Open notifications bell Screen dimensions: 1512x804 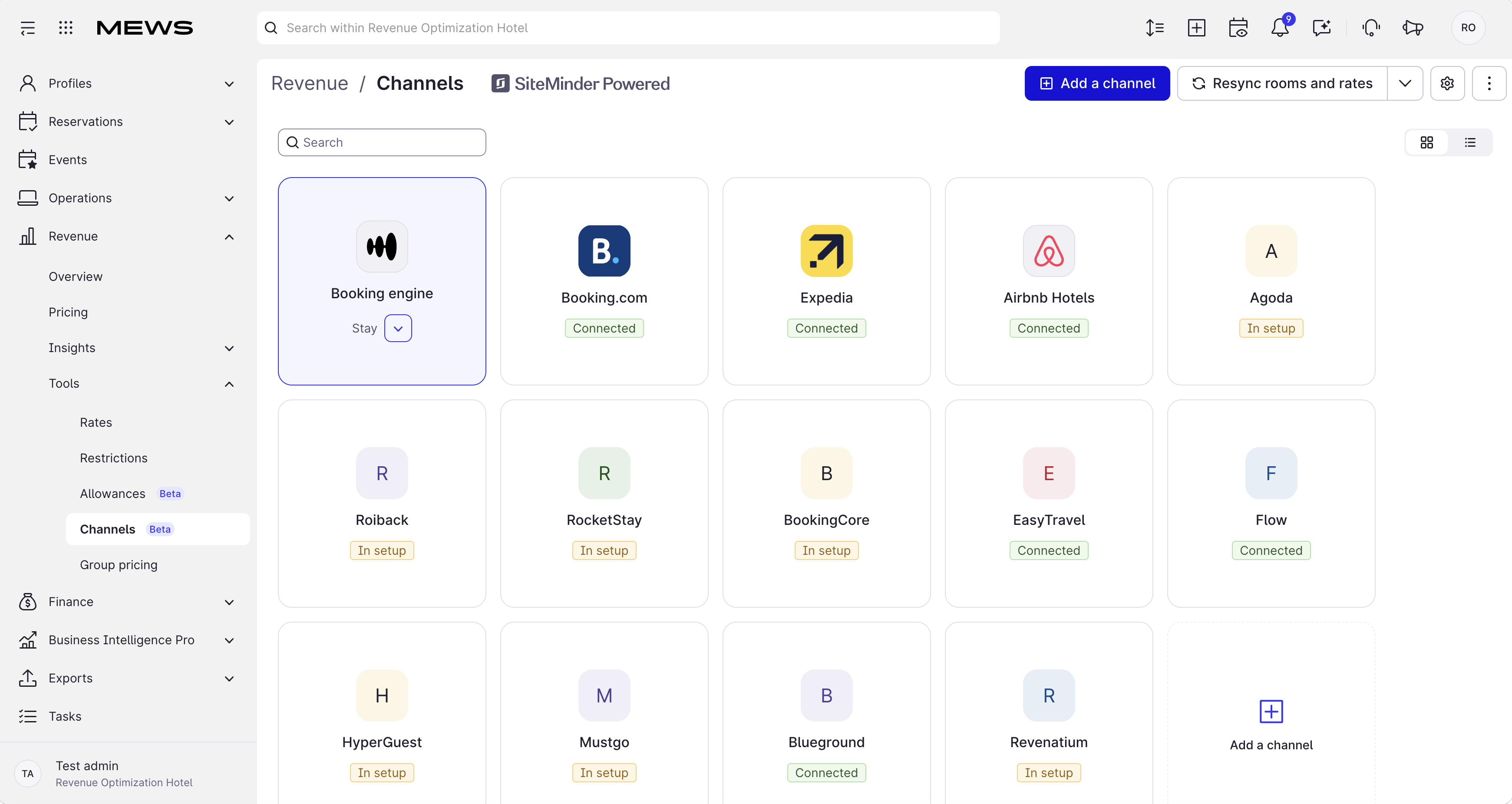click(x=1280, y=28)
